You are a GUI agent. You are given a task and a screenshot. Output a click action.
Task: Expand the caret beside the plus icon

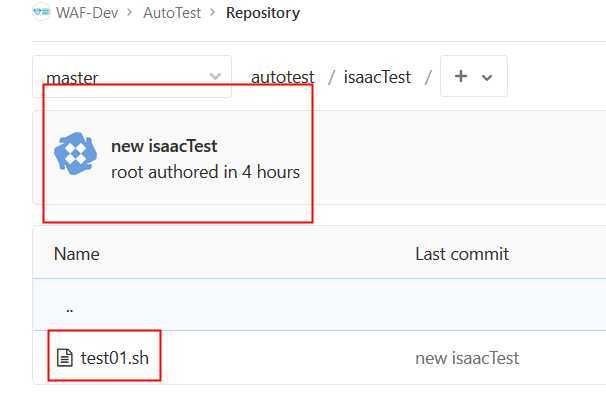coord(487,78)
